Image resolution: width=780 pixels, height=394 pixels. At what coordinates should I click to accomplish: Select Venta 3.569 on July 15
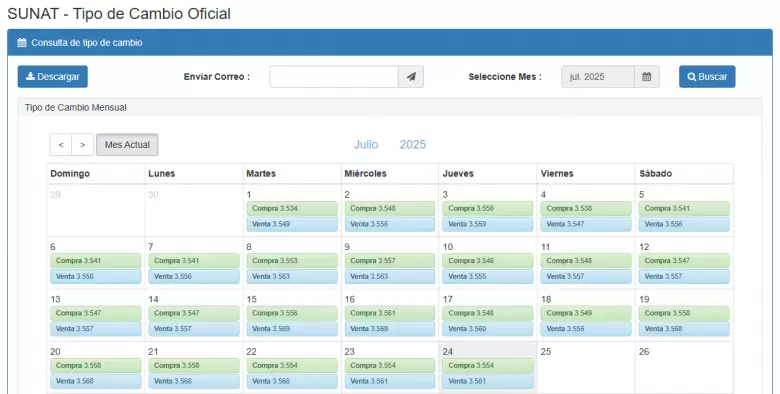[x=292, y=329]
